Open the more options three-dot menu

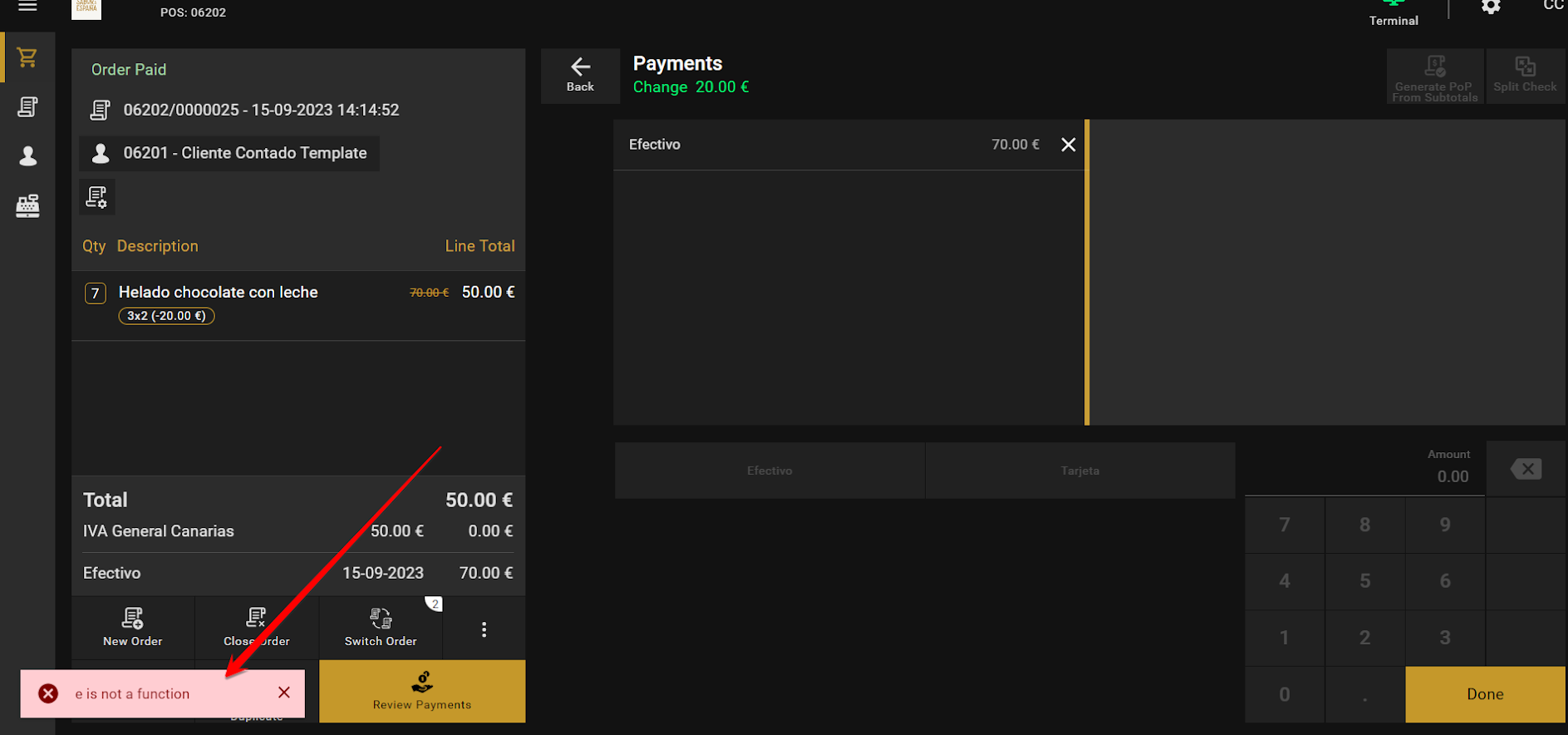pyautogui.click(x=484, y=629)
